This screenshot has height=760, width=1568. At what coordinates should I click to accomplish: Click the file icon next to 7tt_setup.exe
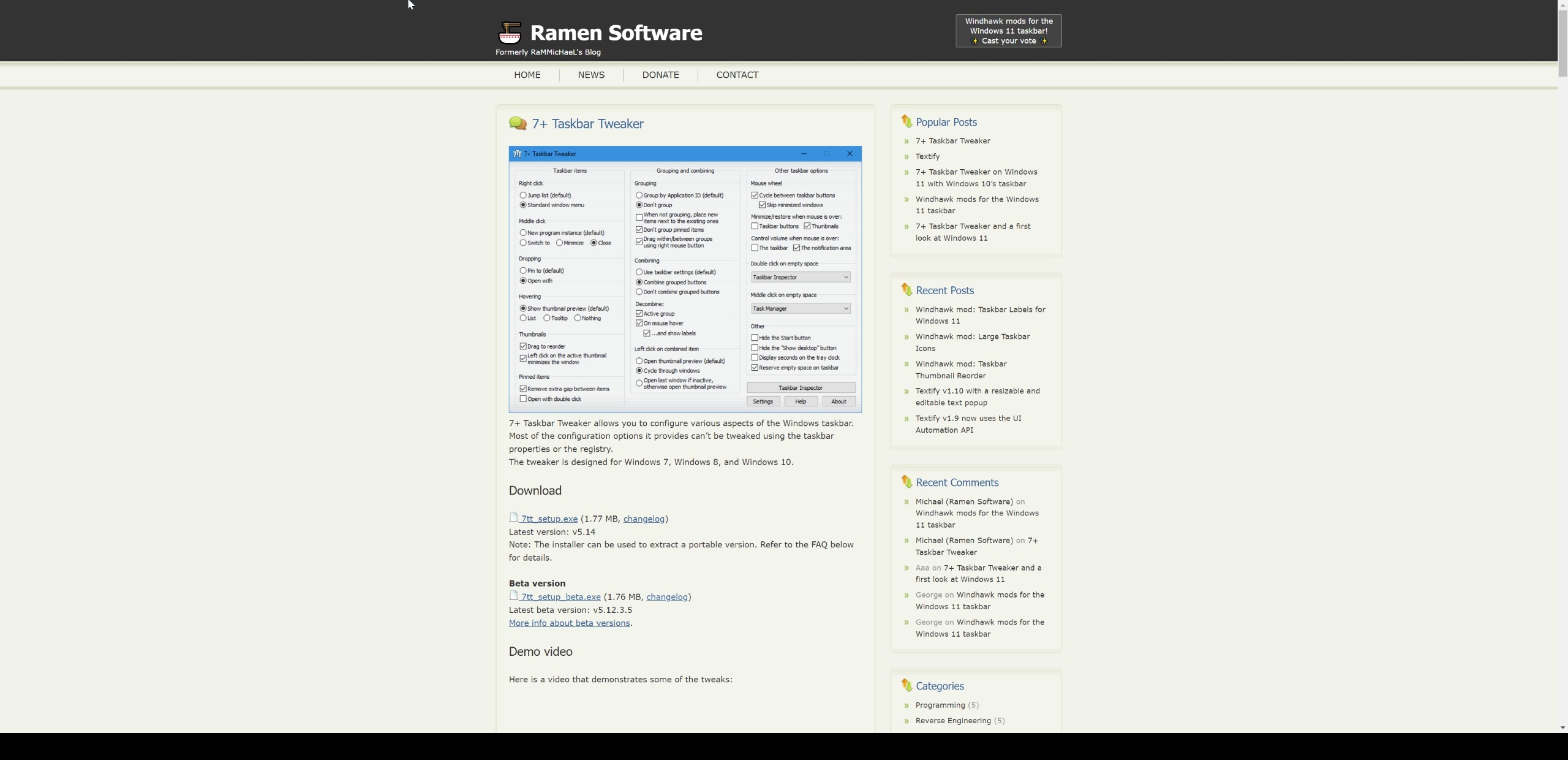(x=514, y=518)
